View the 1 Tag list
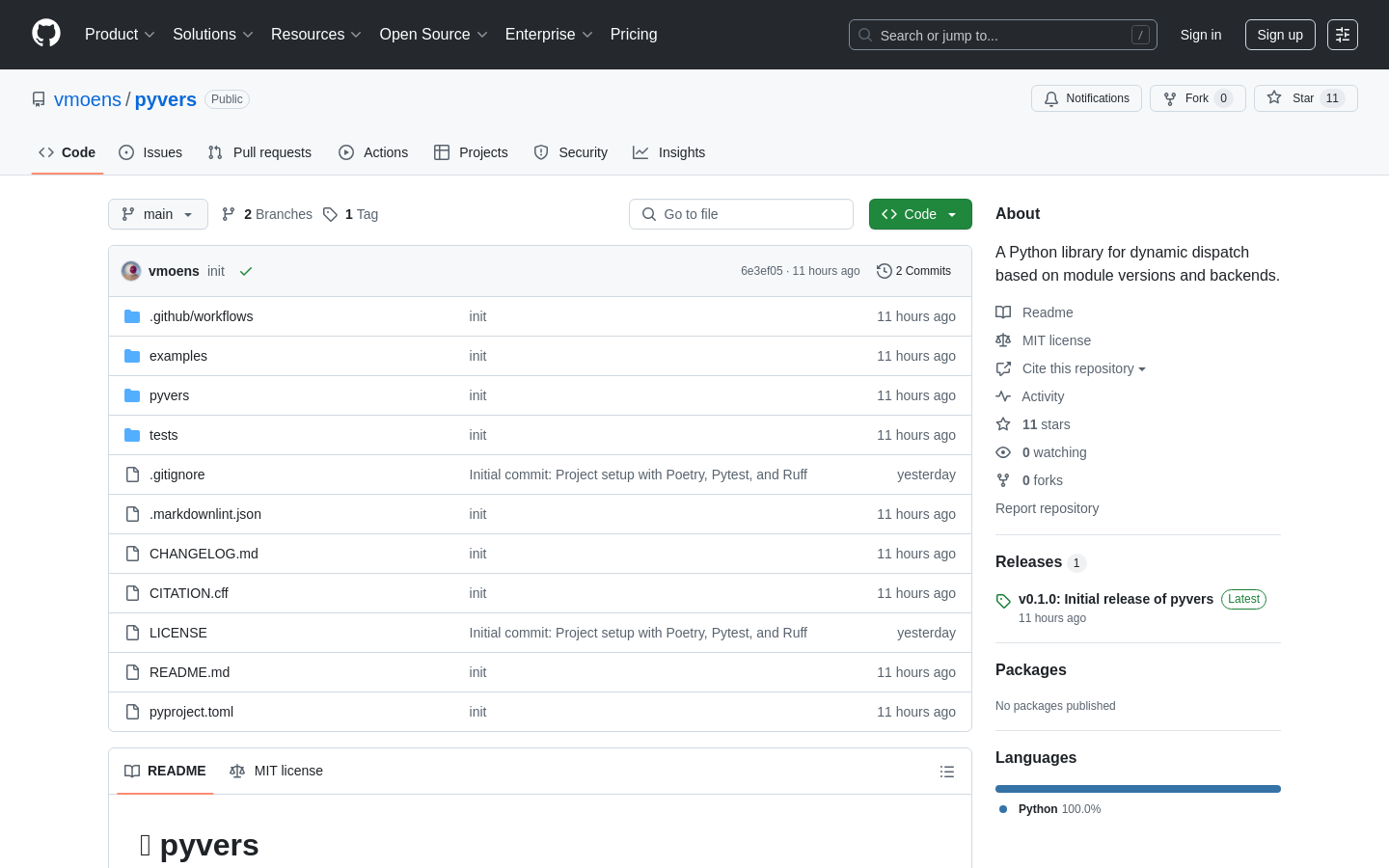Image resolution: width=1389 pixels, height=868 pixels. coord(350,214)
